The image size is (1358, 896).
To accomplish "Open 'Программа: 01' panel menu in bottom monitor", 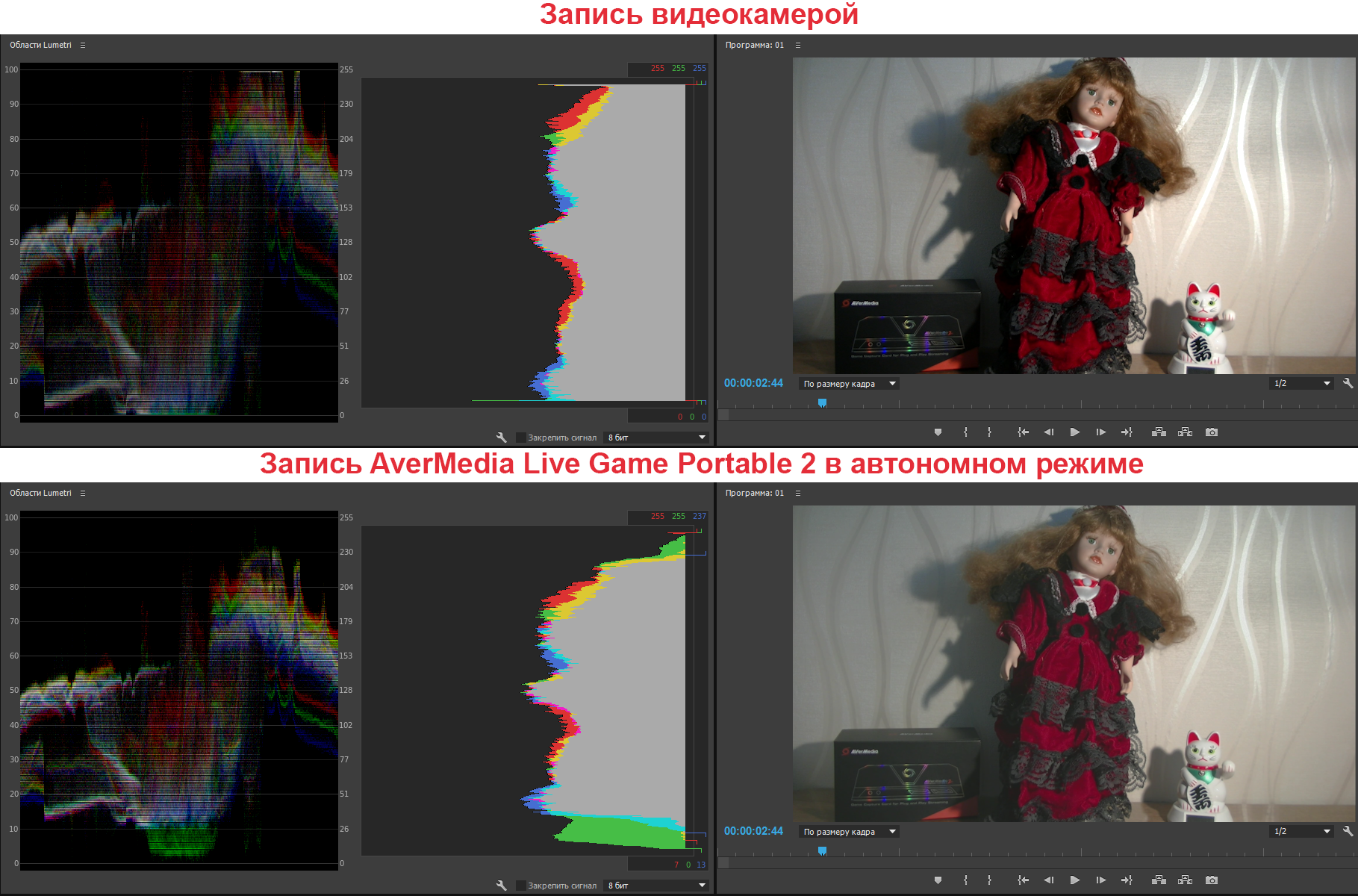I will pos(798,494).
